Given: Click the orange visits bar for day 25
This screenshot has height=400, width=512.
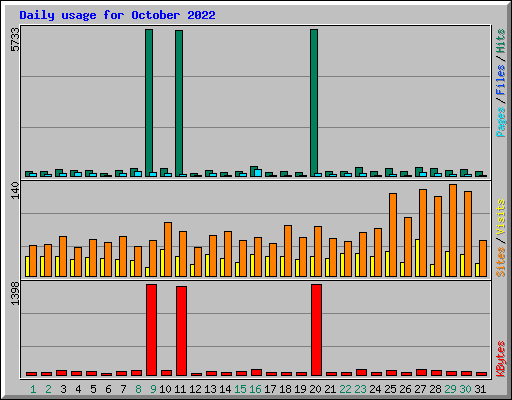Looking at the screenshot, I should click(x=393, y=235).
